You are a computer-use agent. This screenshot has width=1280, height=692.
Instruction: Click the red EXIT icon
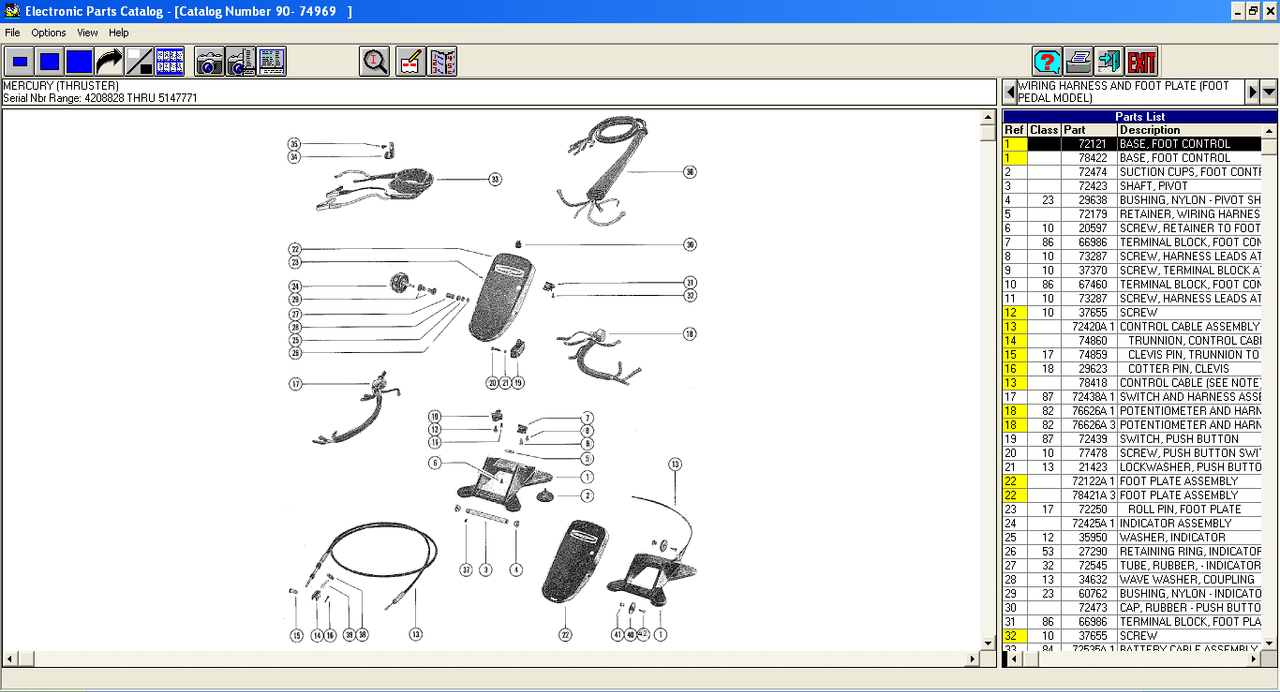[x=1141, y=61]
